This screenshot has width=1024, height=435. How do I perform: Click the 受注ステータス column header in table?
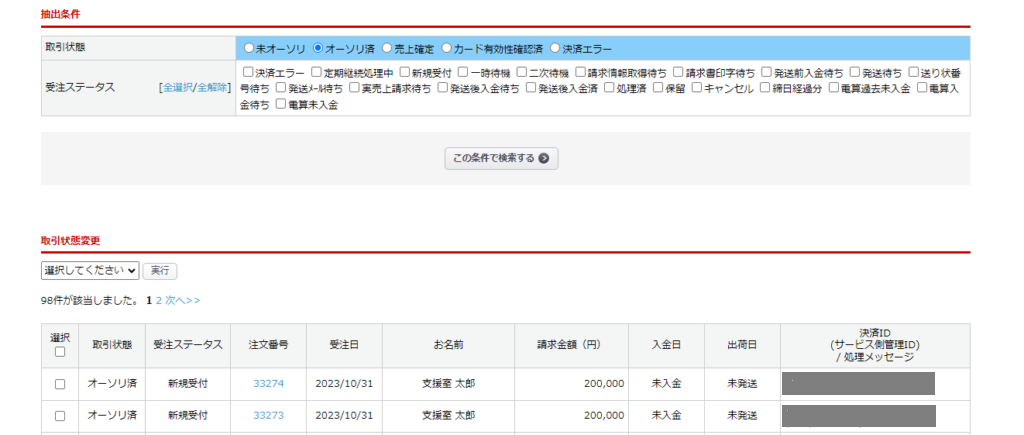click(188, 346)
